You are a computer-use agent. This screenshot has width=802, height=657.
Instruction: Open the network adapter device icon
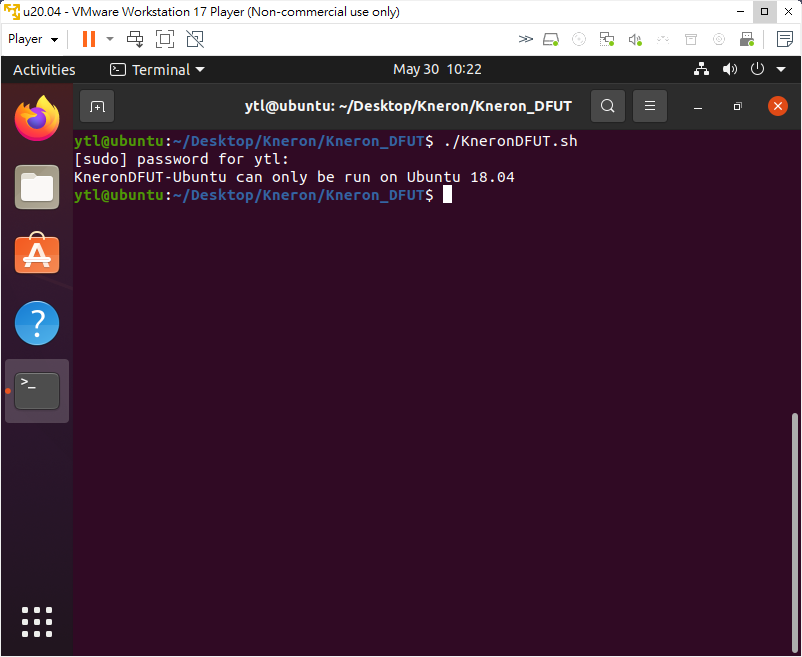click(x=607, y=39)
